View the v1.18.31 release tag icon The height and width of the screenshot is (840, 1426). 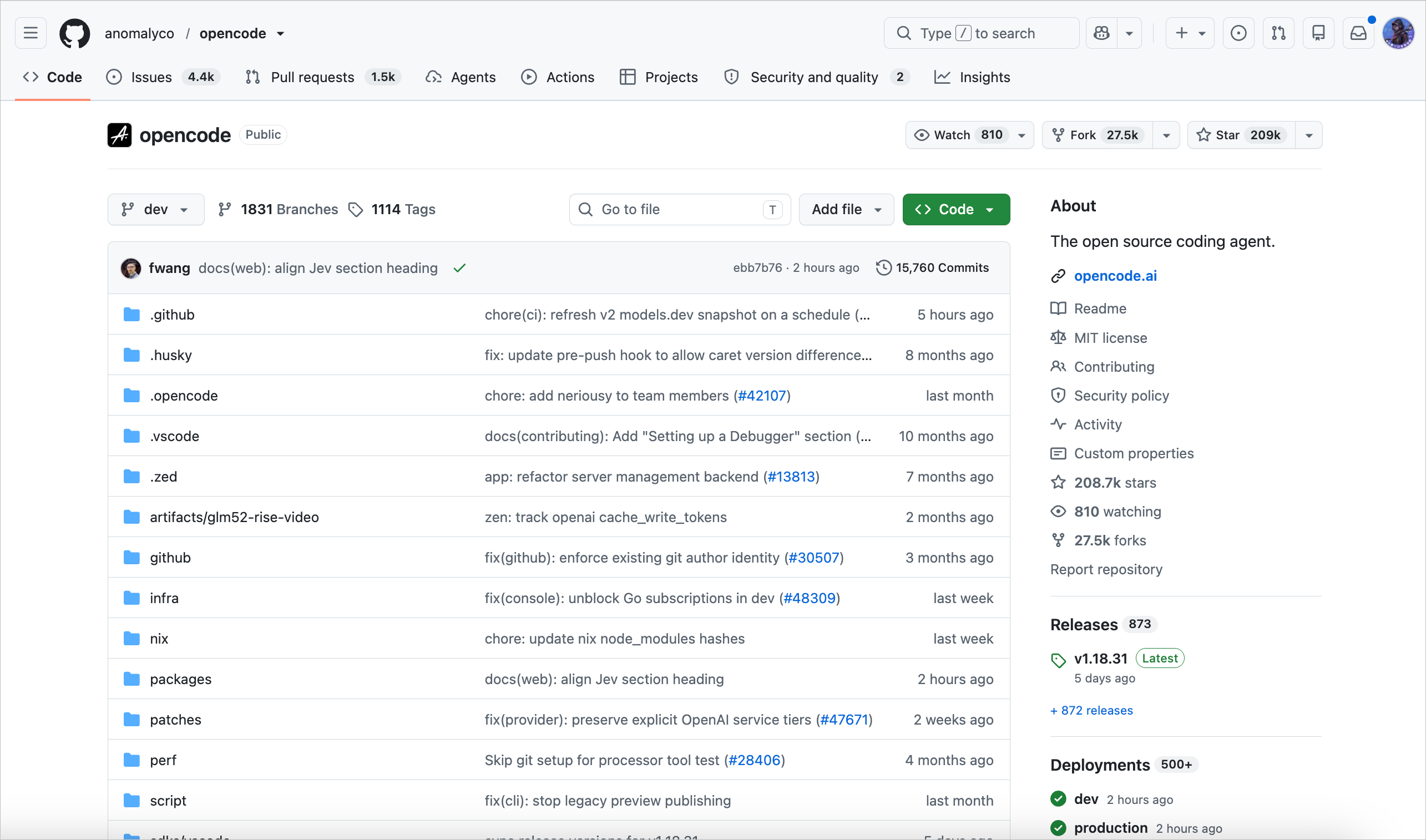pyautogui.click(x=1058, y=660)
